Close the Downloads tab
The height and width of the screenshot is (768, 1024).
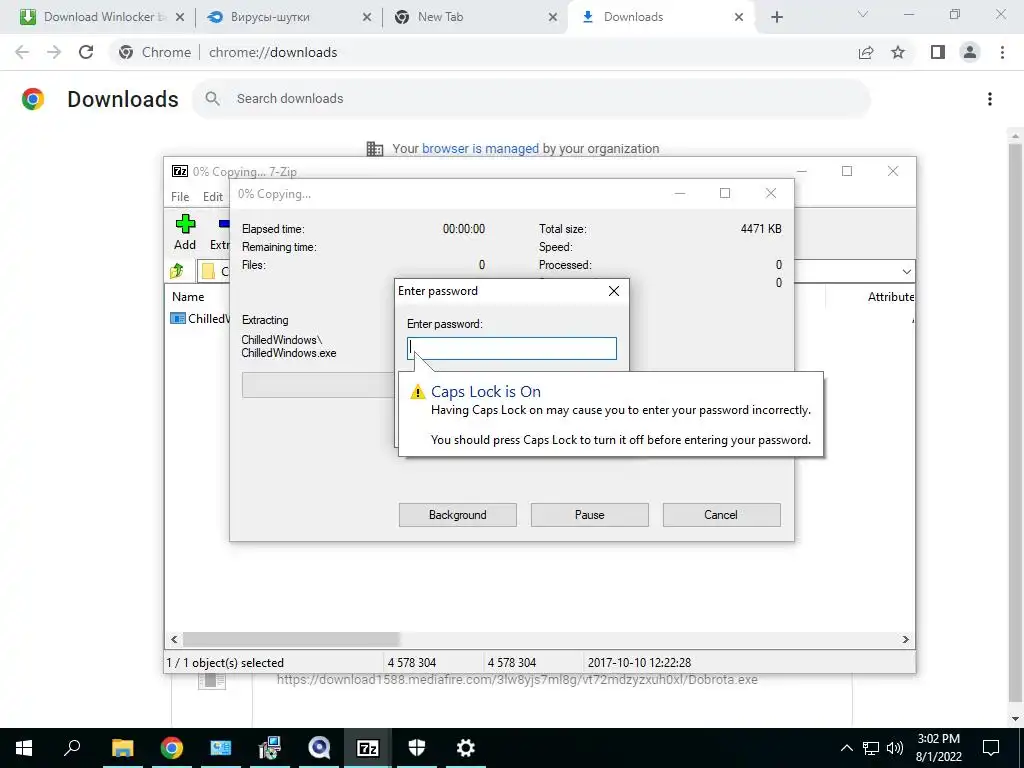pyautogui.click(x=739, y=17)
